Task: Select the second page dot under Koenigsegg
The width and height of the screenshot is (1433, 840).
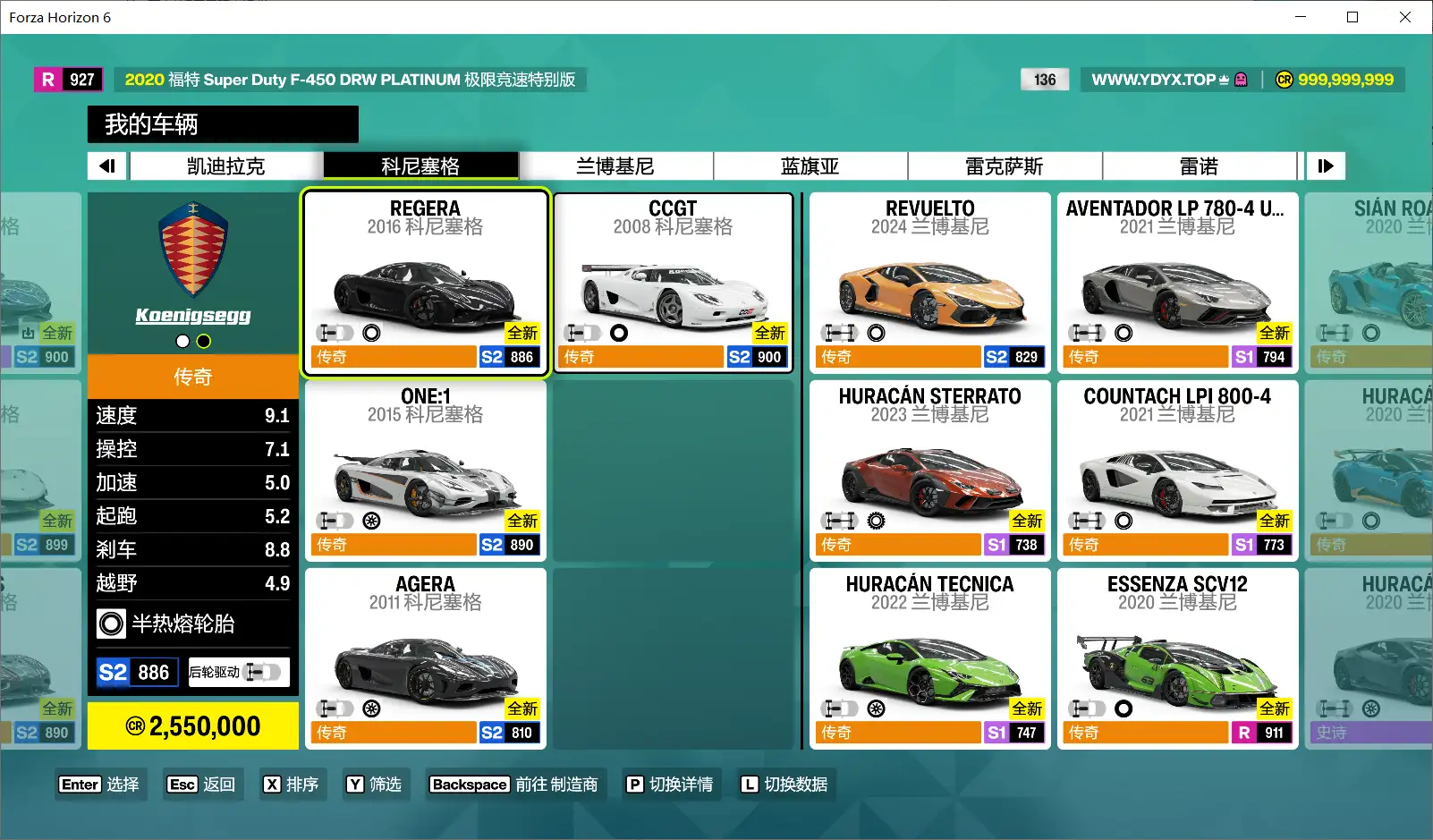Action: (204, 341)
